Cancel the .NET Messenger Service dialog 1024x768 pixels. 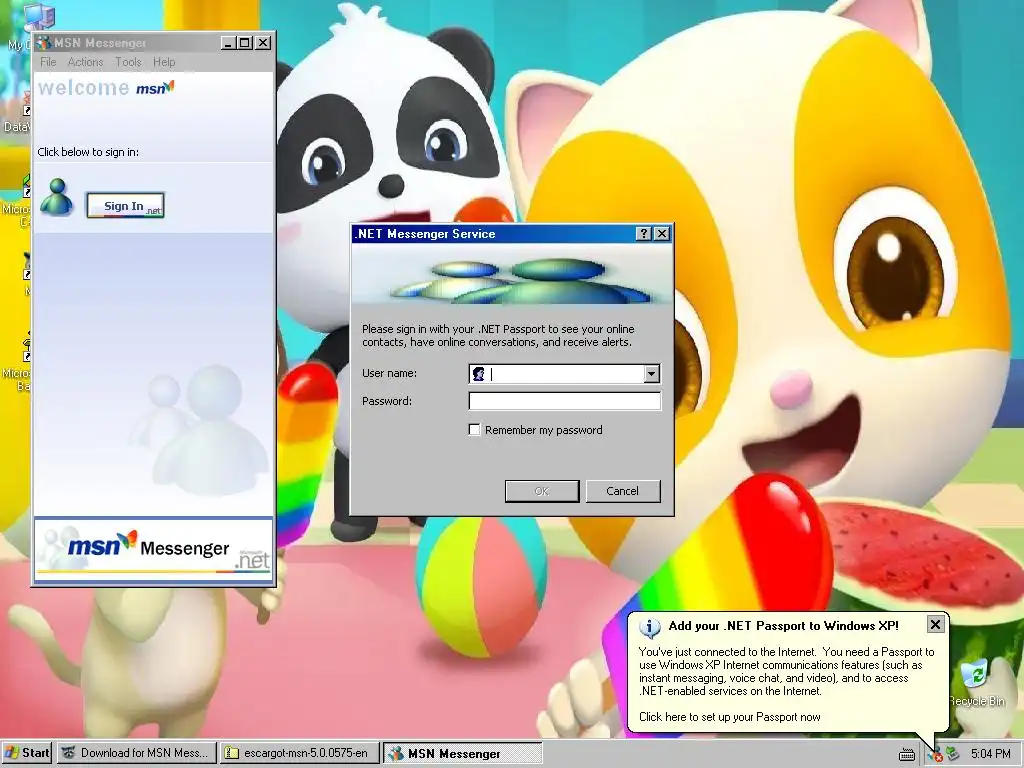click(623, 491)
